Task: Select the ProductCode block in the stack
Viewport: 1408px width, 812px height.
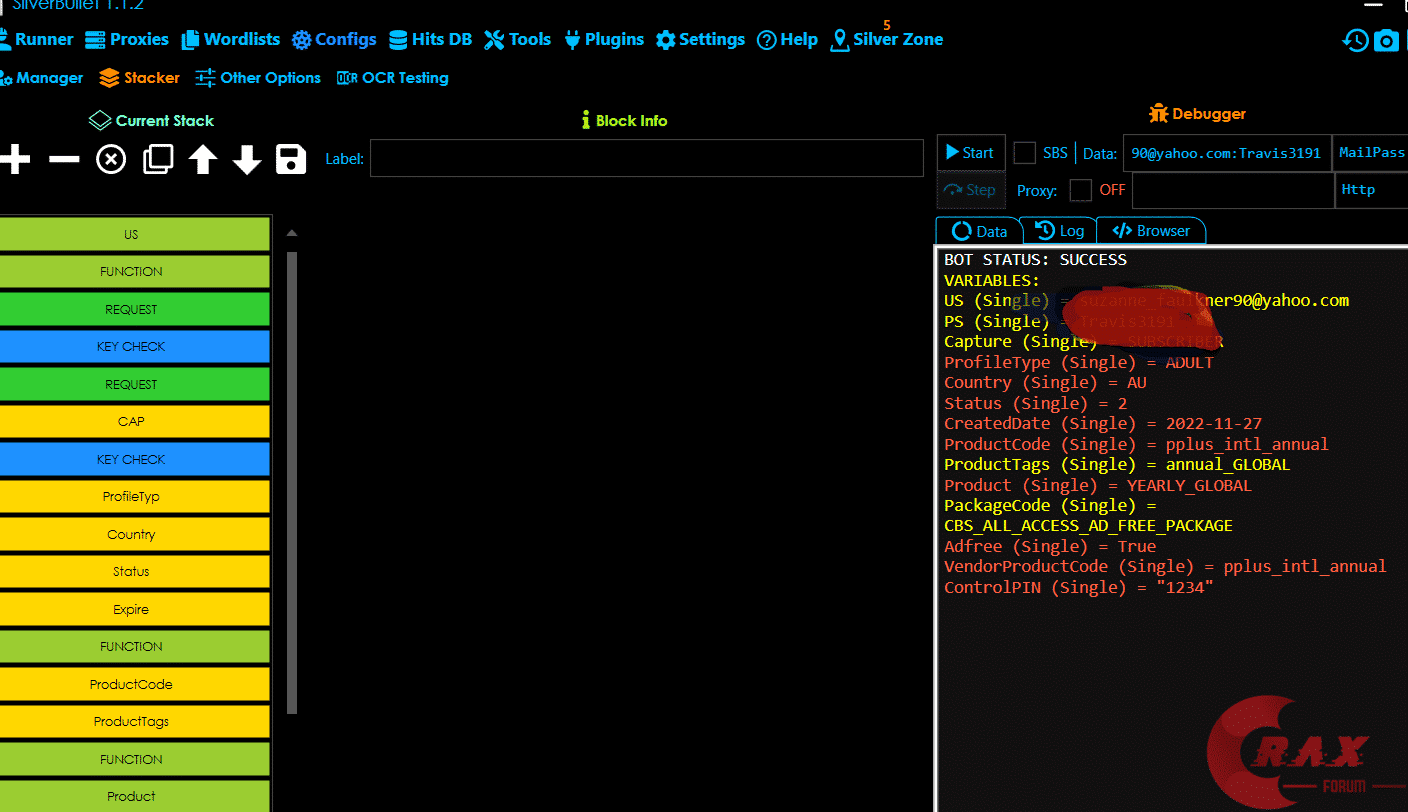Action: pos(134,684)
